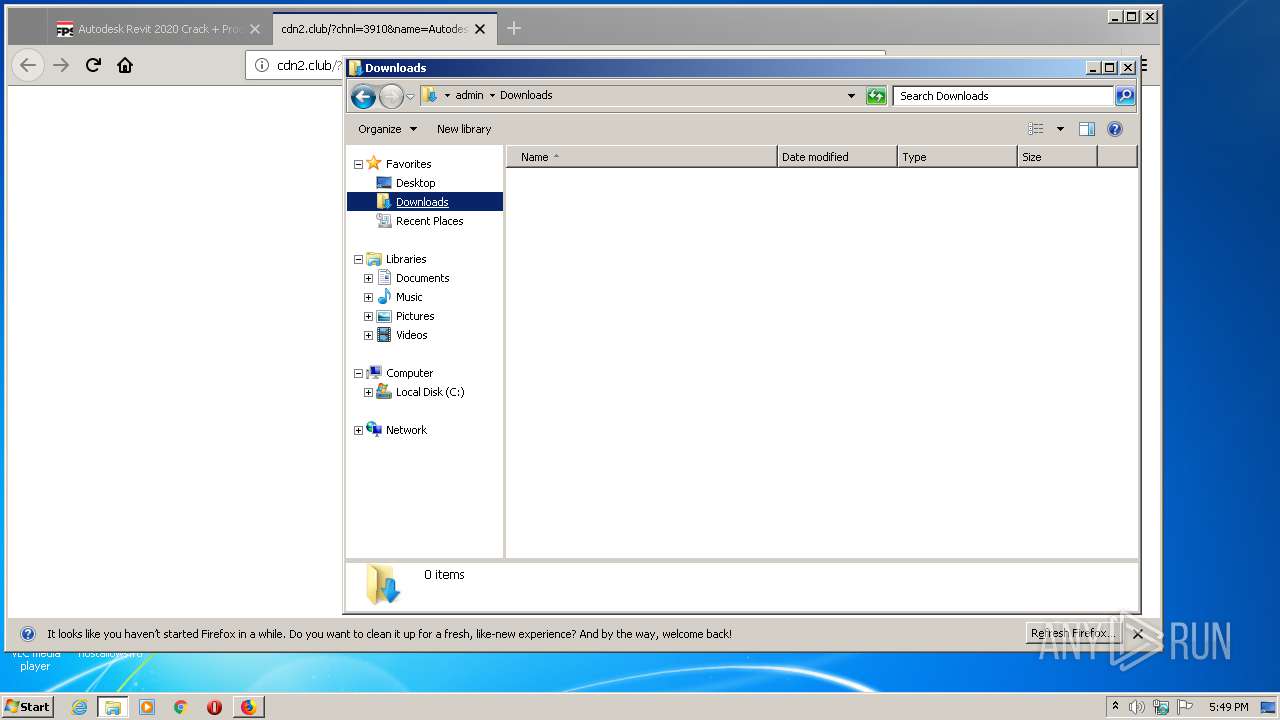Click the Action Center flag icon

[x=1185, y=707]
